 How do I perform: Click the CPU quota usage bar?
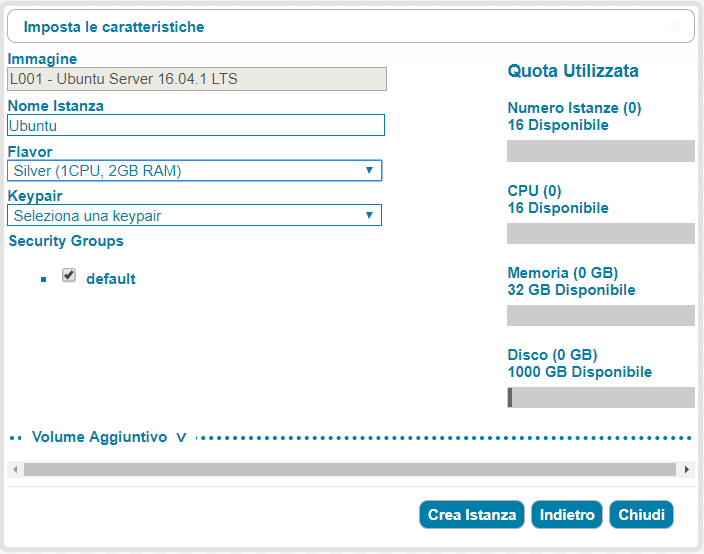click(601, 233)
